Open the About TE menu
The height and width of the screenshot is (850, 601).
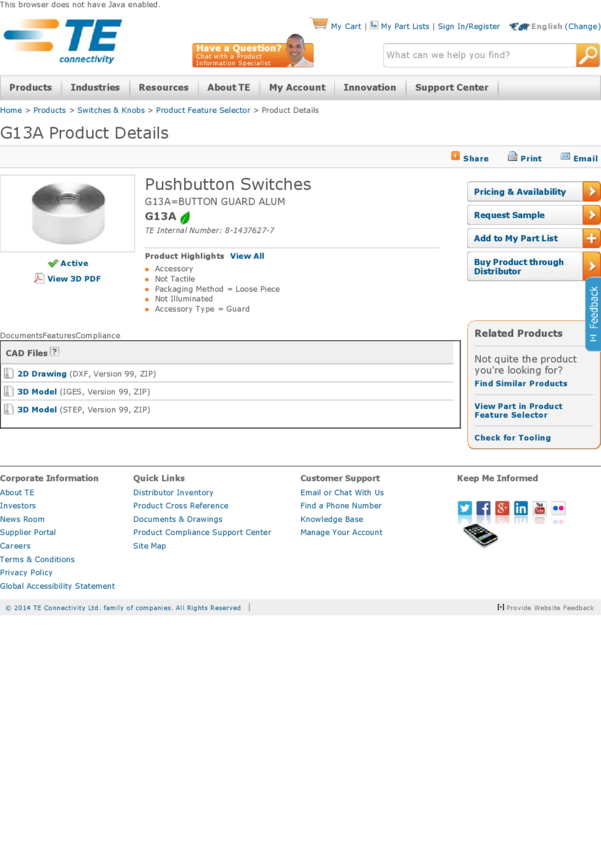click(229, 87)
